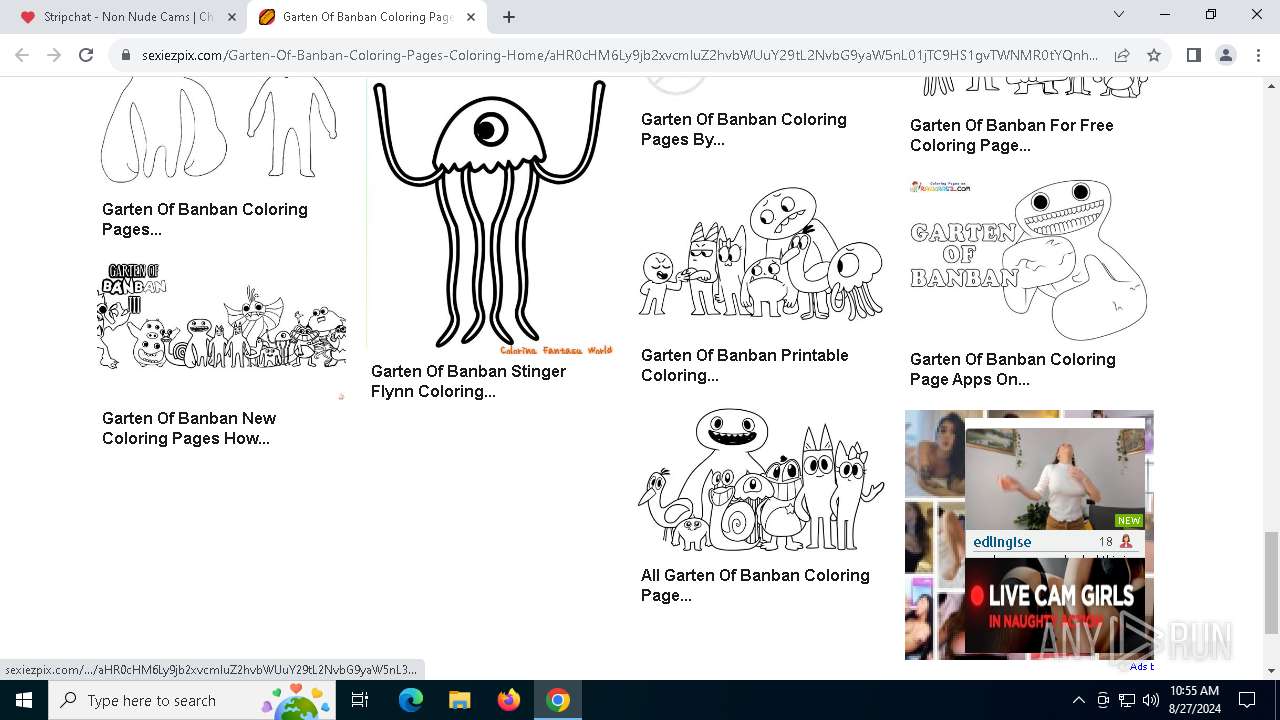The width and height of the screenshot is (1280, 720).
Task: Open Garten Of Banban Coloring Pages... link
Action: tap(205, 219)
